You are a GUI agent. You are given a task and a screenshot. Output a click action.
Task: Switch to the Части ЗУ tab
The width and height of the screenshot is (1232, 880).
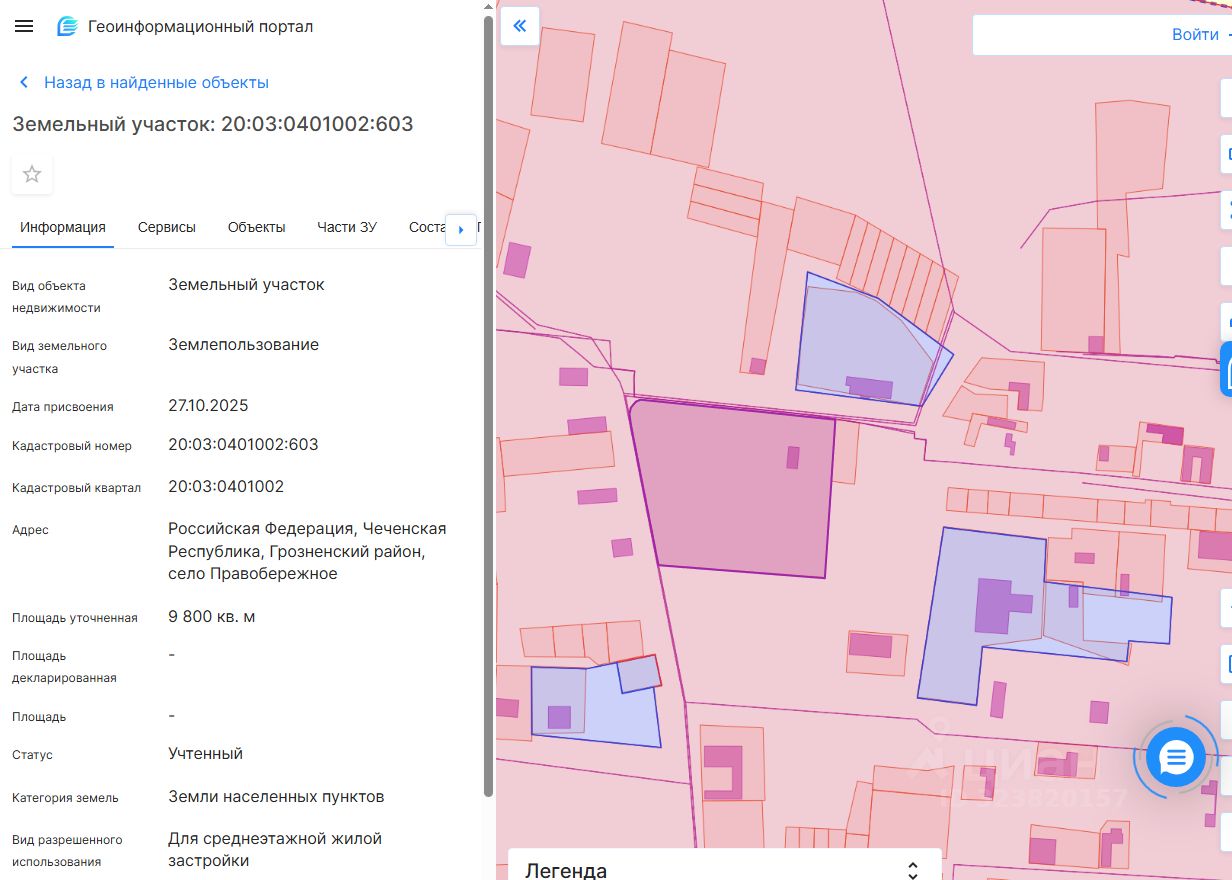tap(347, 227)
